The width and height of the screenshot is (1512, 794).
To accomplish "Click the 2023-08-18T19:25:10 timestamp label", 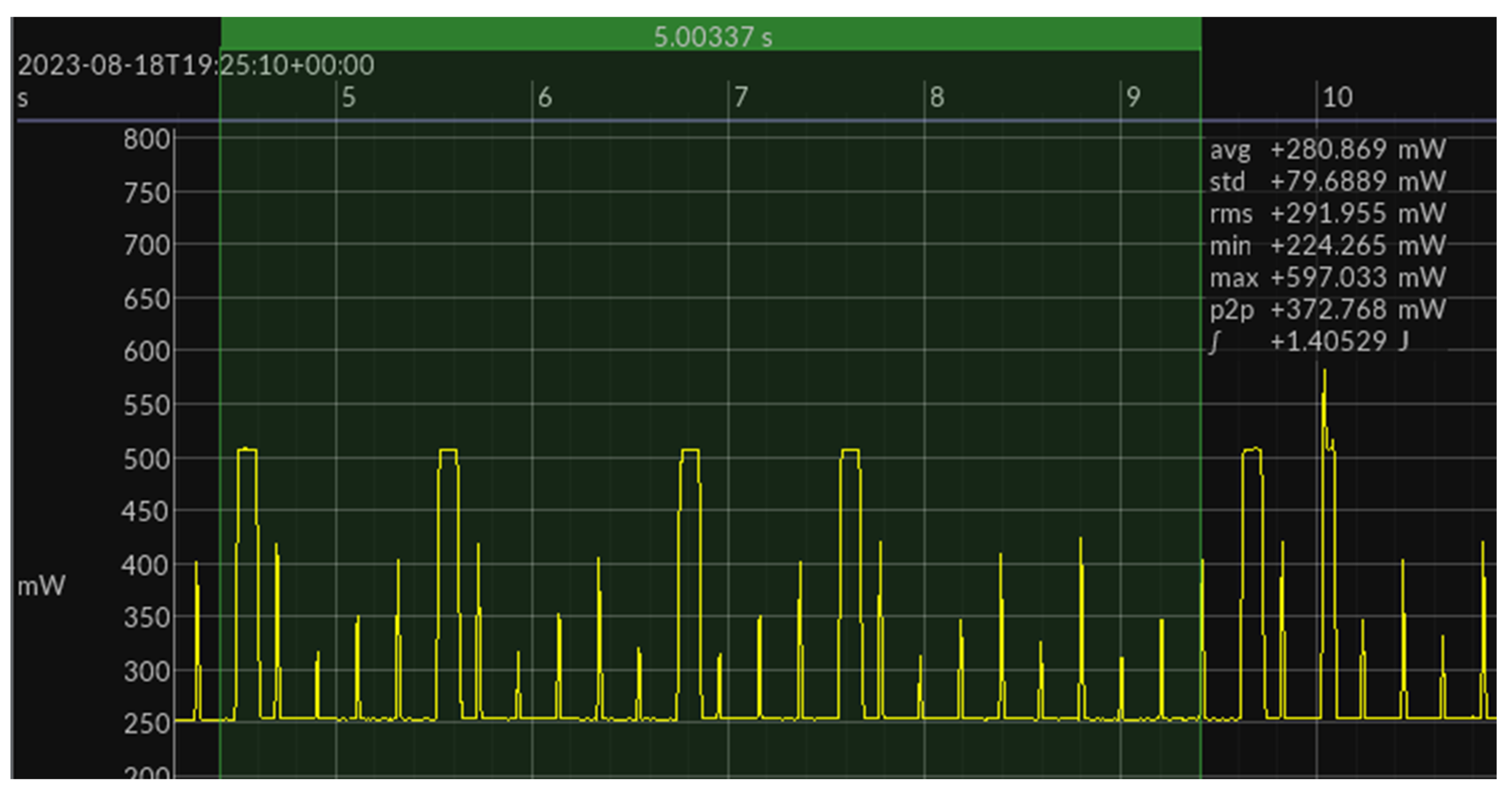I will (x=196, y=65).
